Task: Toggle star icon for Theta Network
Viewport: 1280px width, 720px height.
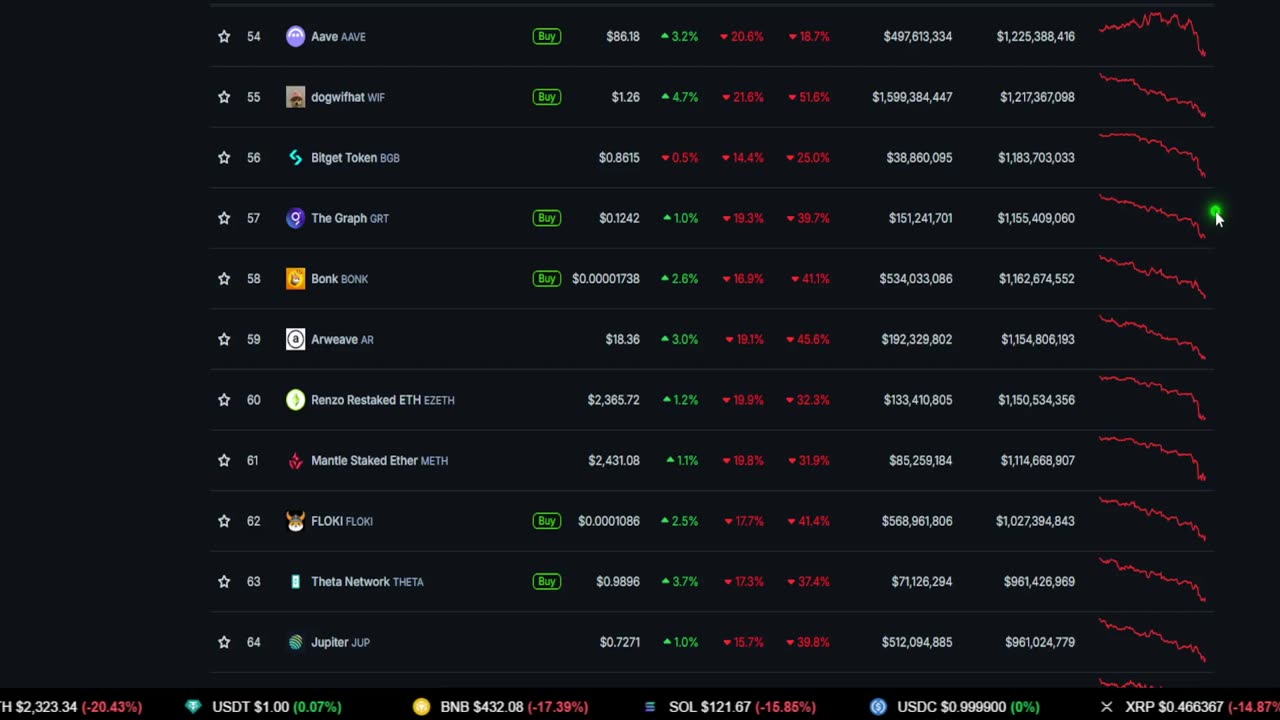Action: click(224, 581)
